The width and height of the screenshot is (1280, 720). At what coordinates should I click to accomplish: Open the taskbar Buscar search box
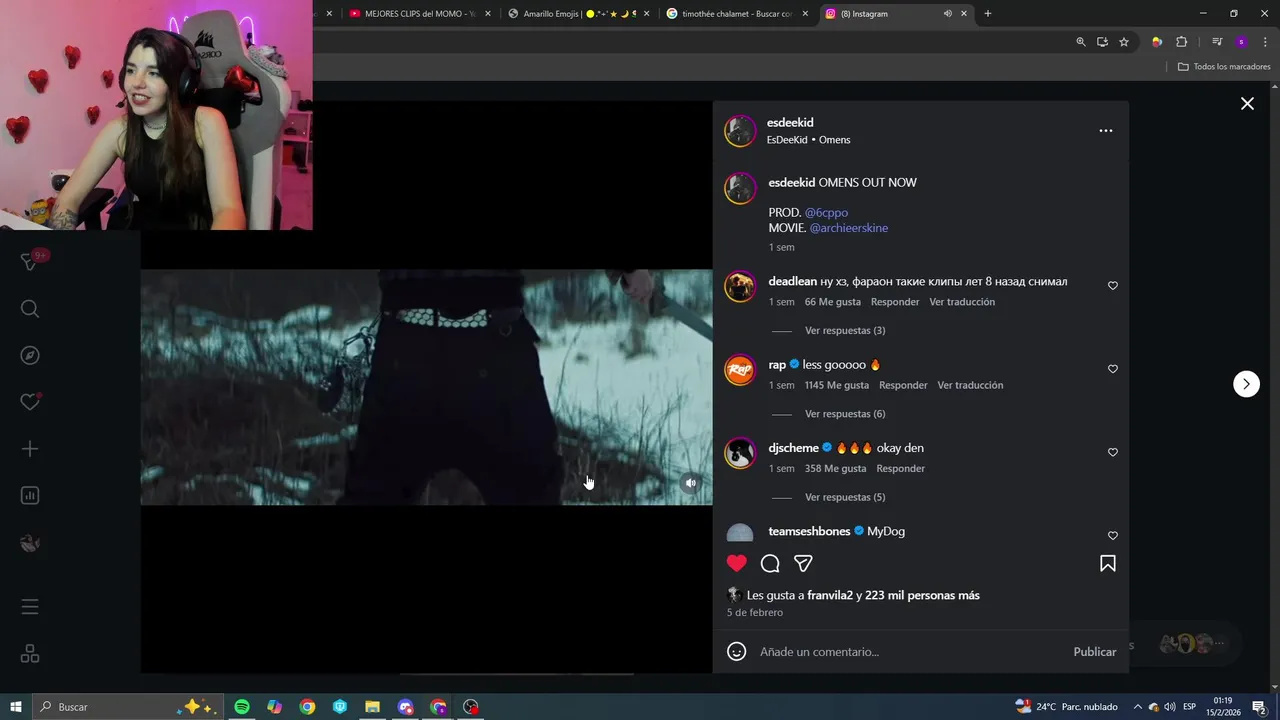click(126, 707)
